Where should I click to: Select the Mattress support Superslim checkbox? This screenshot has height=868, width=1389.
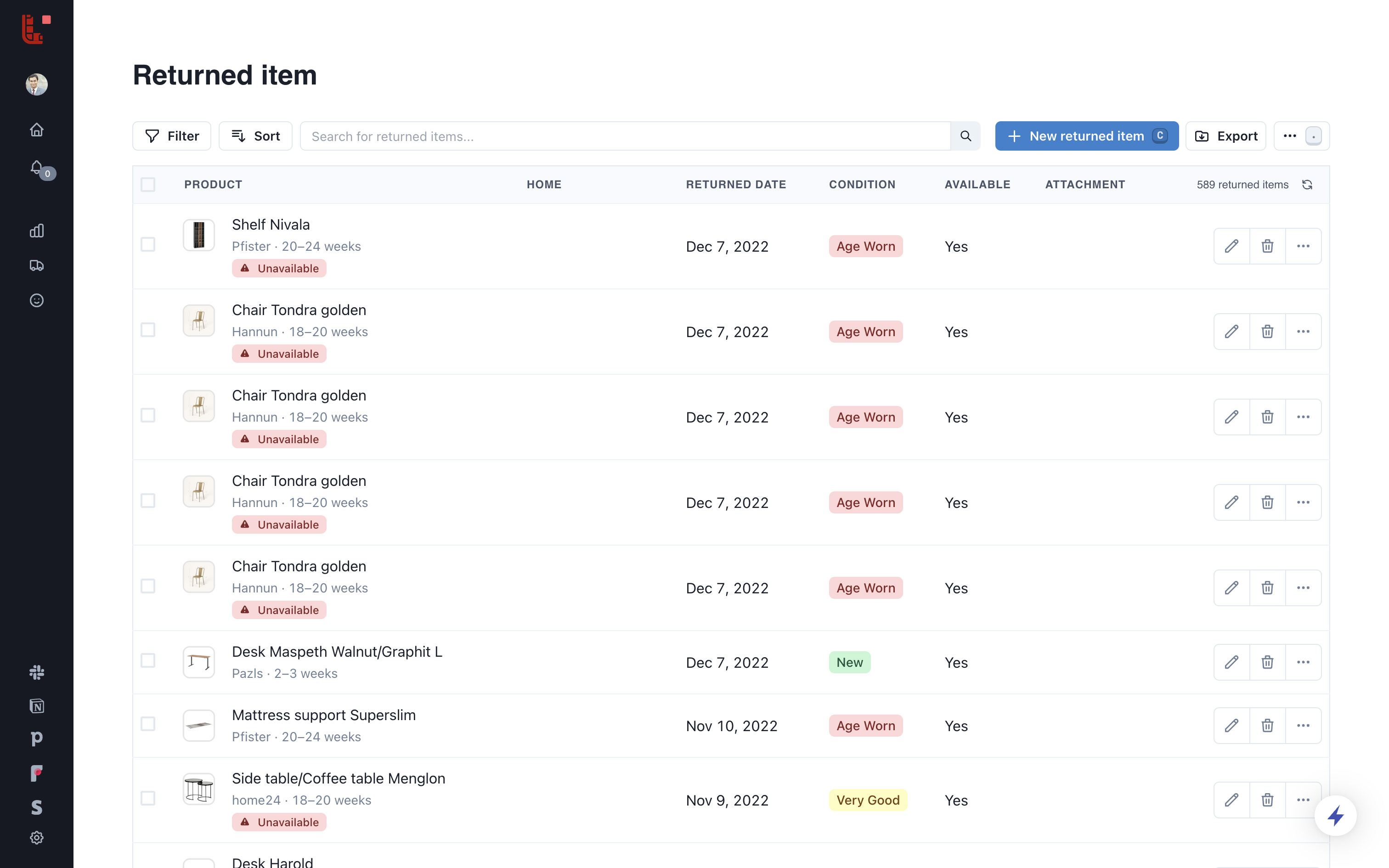coord(148,724)
